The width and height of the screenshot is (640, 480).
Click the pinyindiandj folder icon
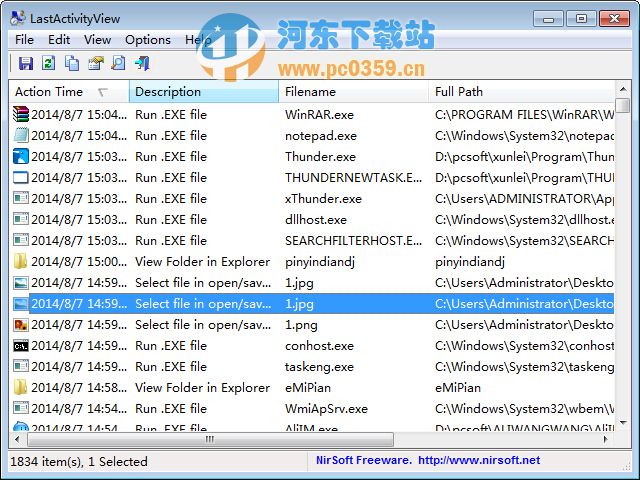21,261
